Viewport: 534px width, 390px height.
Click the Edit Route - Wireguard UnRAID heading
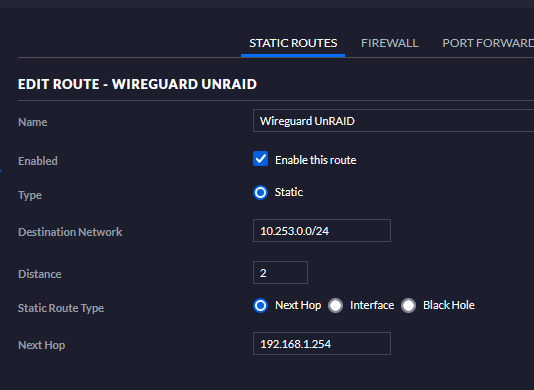point(137,84)
